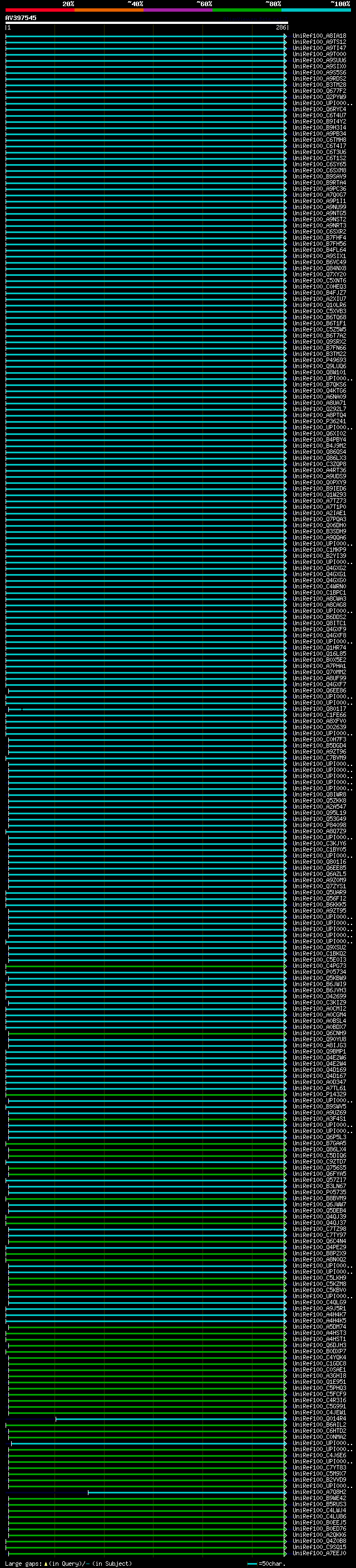Viewport: 356px width, 1568px height.
Task: Select hit label UniRef100_C9SQ15
Action: [319, 1547]
